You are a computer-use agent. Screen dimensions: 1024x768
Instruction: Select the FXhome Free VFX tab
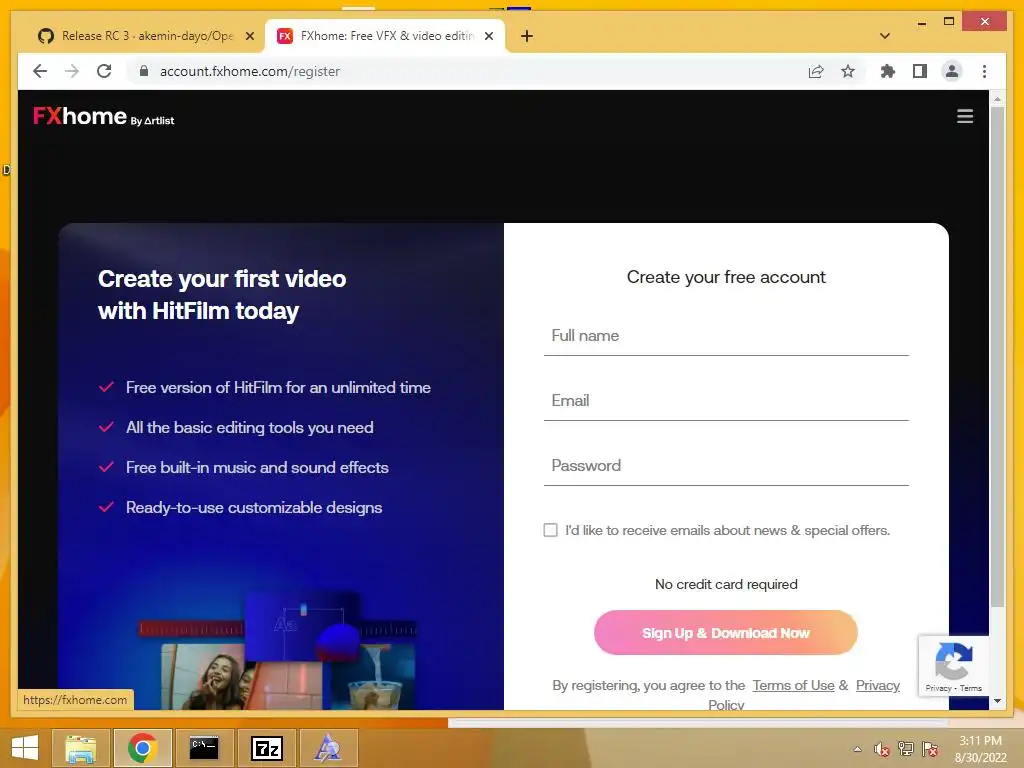[385, 36]
